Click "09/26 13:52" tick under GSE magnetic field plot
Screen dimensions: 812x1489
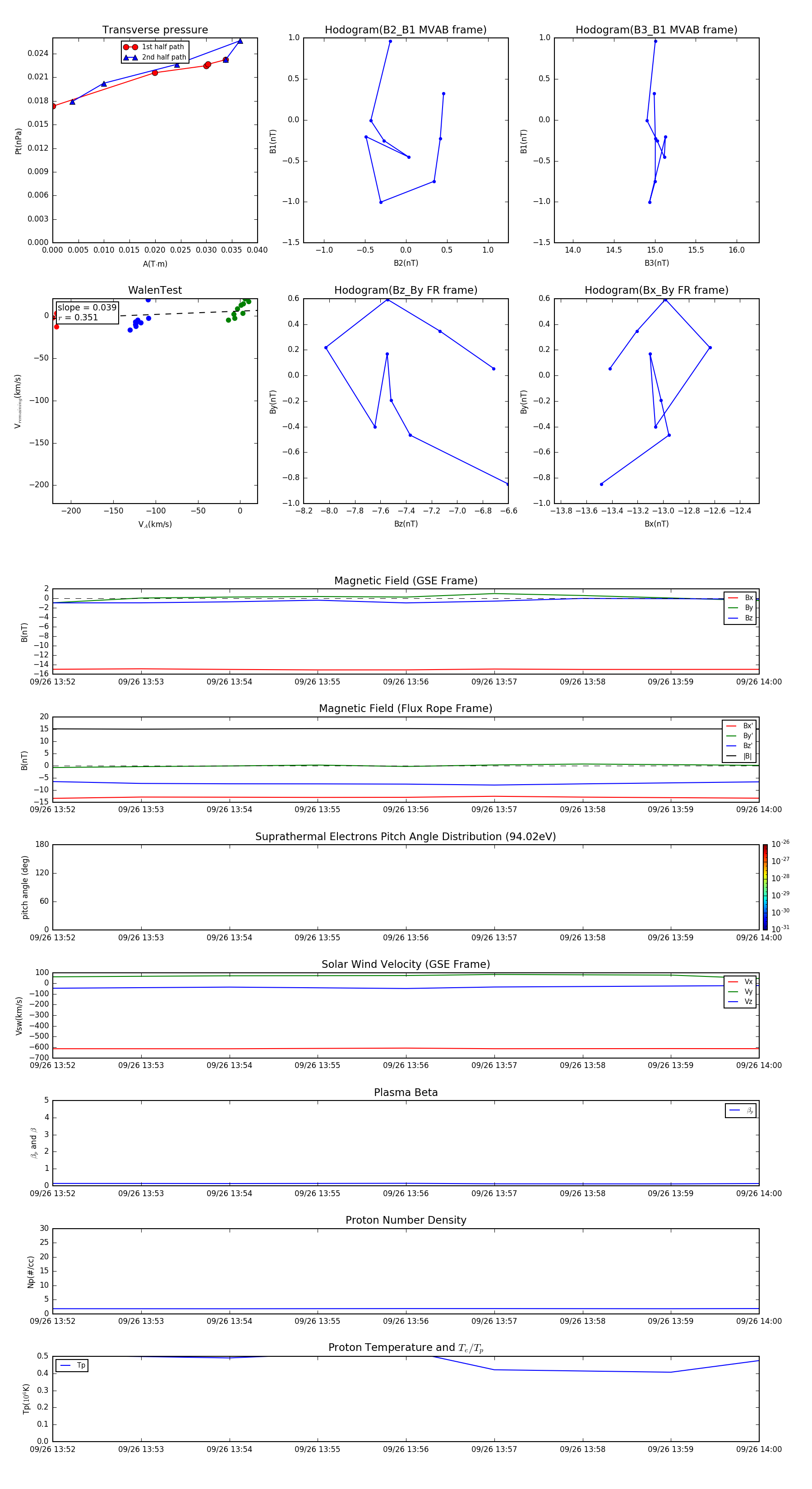[53, 682]
